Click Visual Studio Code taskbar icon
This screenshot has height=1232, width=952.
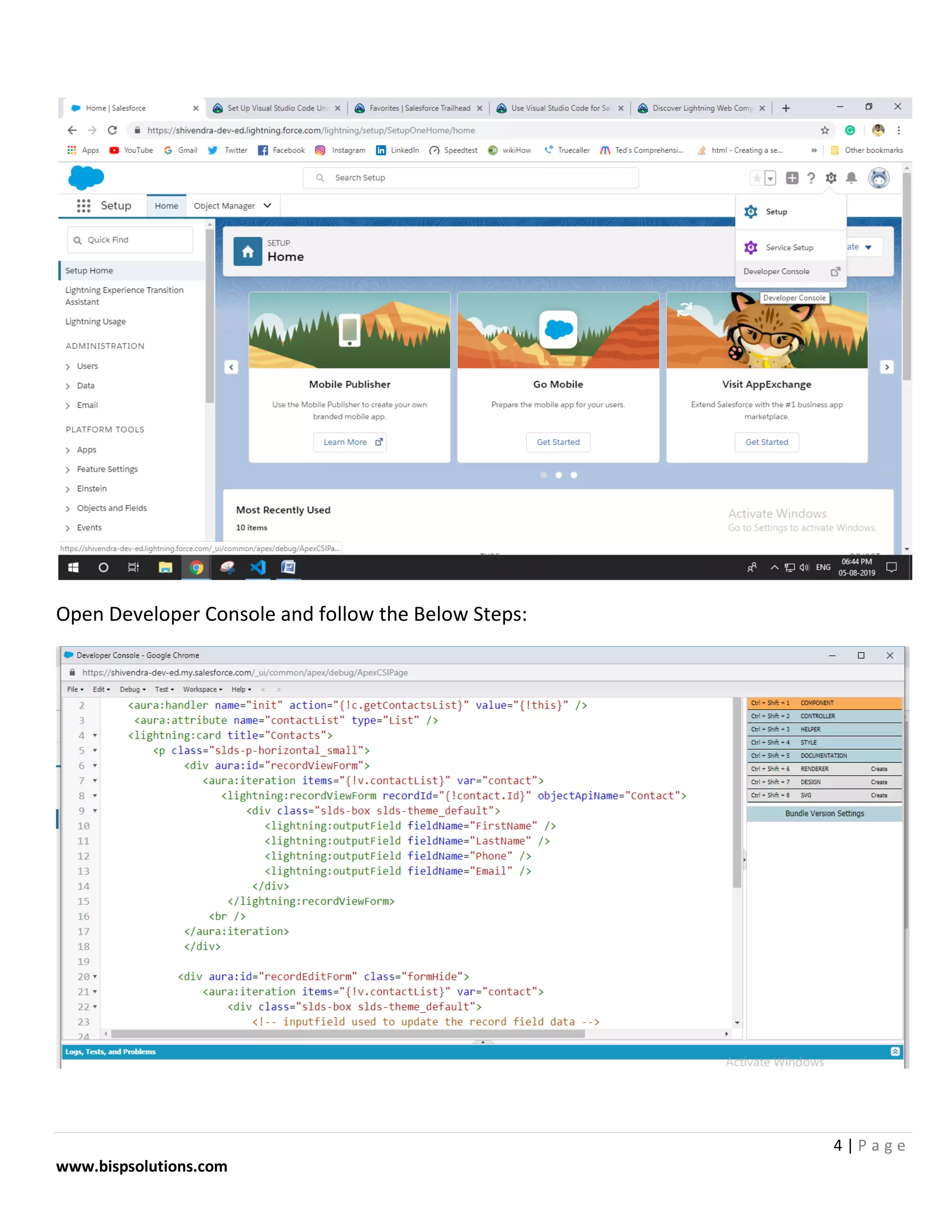tap(258, 567)
